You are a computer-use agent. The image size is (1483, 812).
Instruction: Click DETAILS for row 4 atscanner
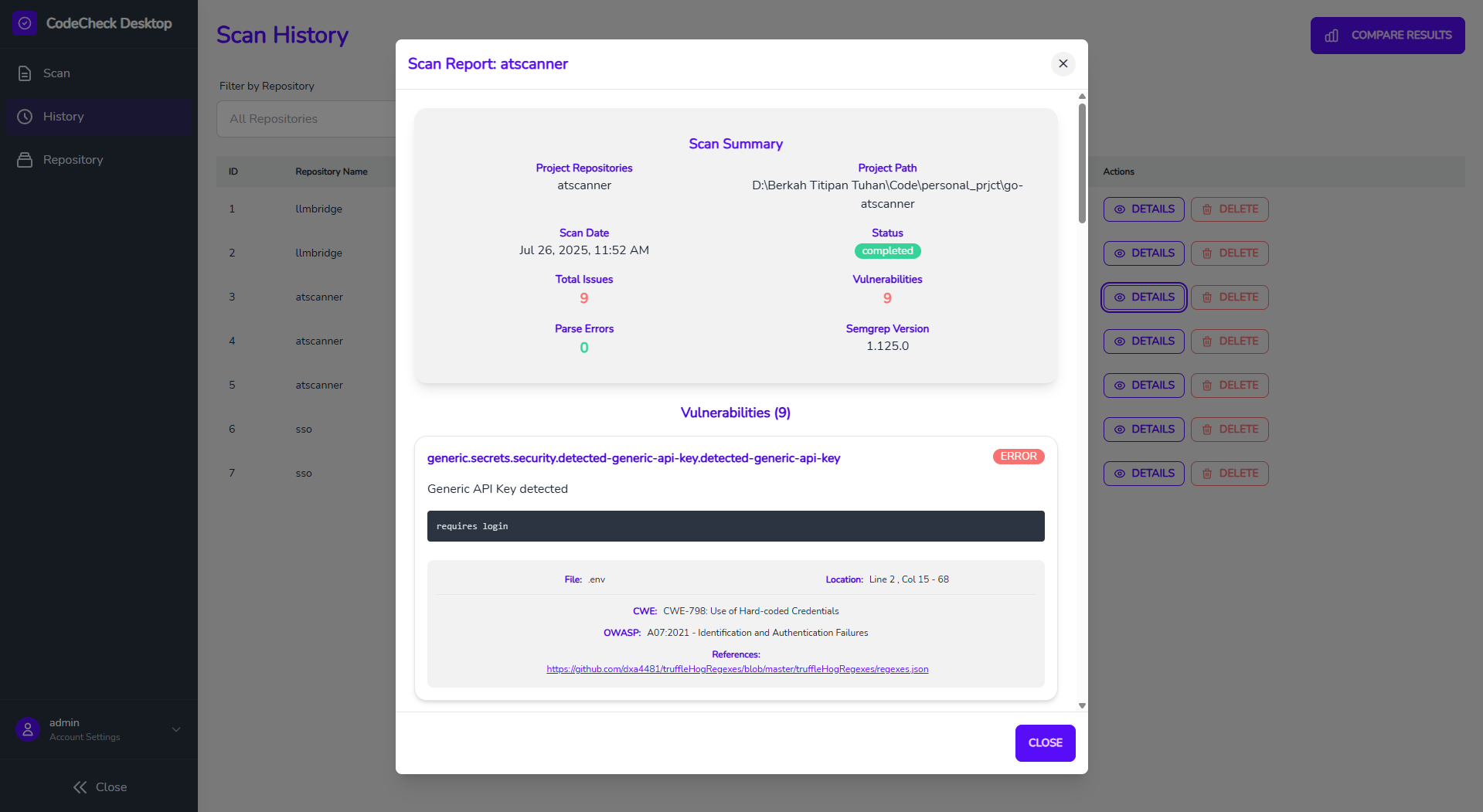[1144, 341]
